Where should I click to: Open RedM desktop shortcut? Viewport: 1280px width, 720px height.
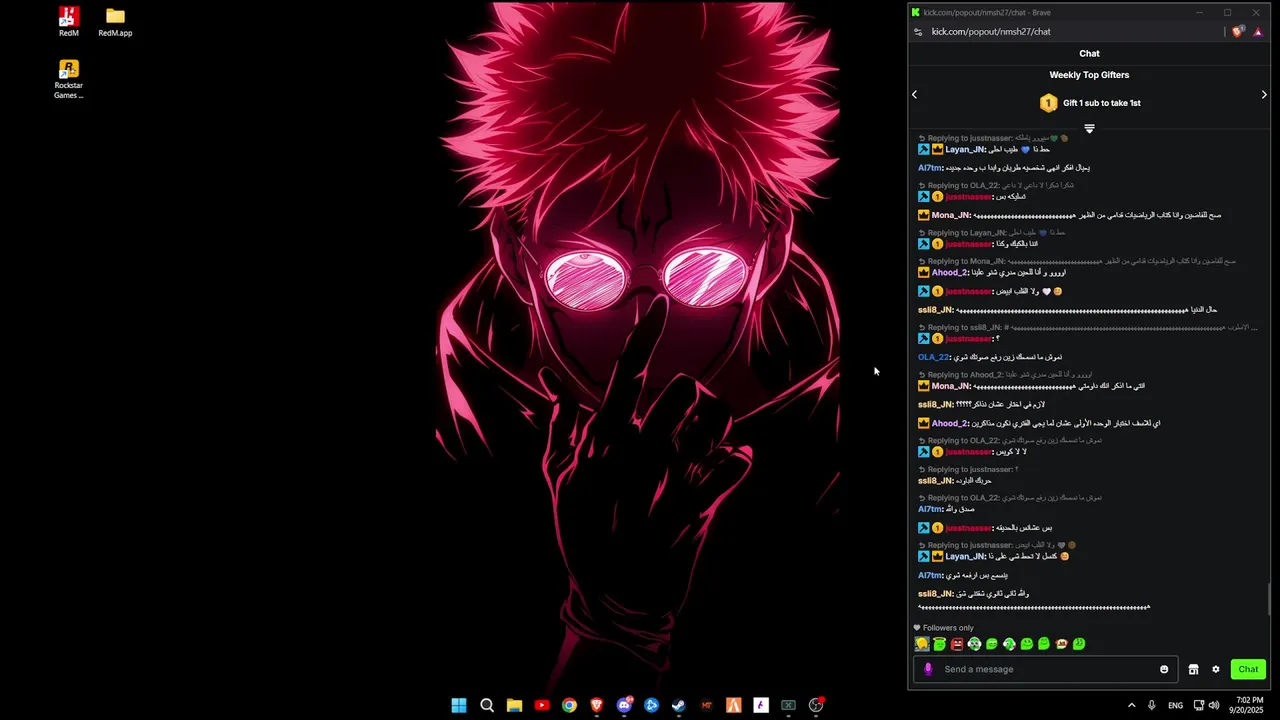click(x=68, y=22)
